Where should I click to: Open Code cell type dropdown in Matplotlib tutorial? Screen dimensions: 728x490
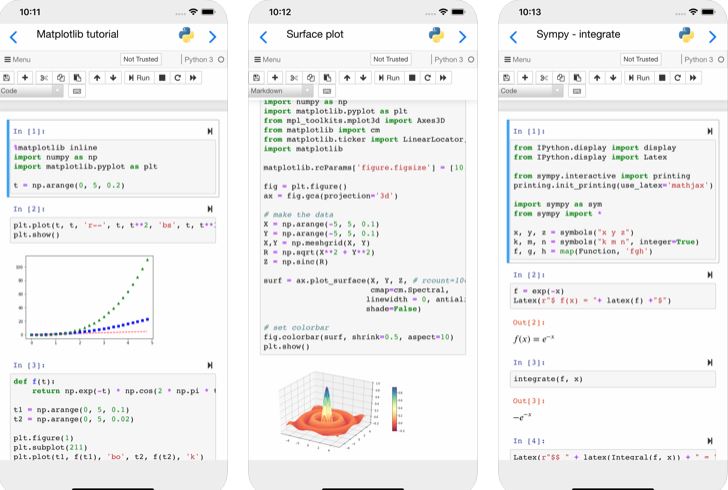click(x=31, y=91)
